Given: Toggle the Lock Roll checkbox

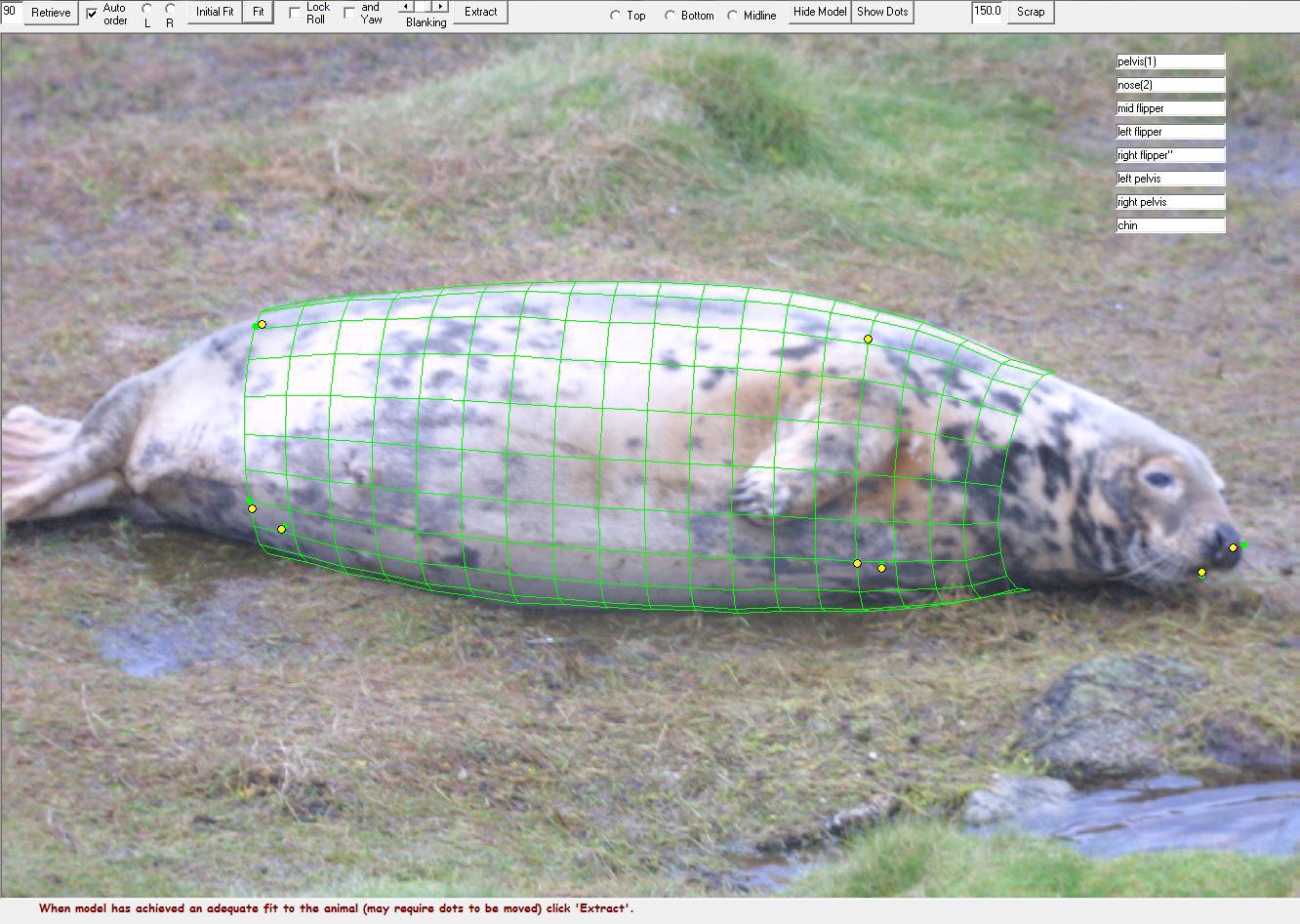Looking at the screenshot, I should [x=295, y=14].
